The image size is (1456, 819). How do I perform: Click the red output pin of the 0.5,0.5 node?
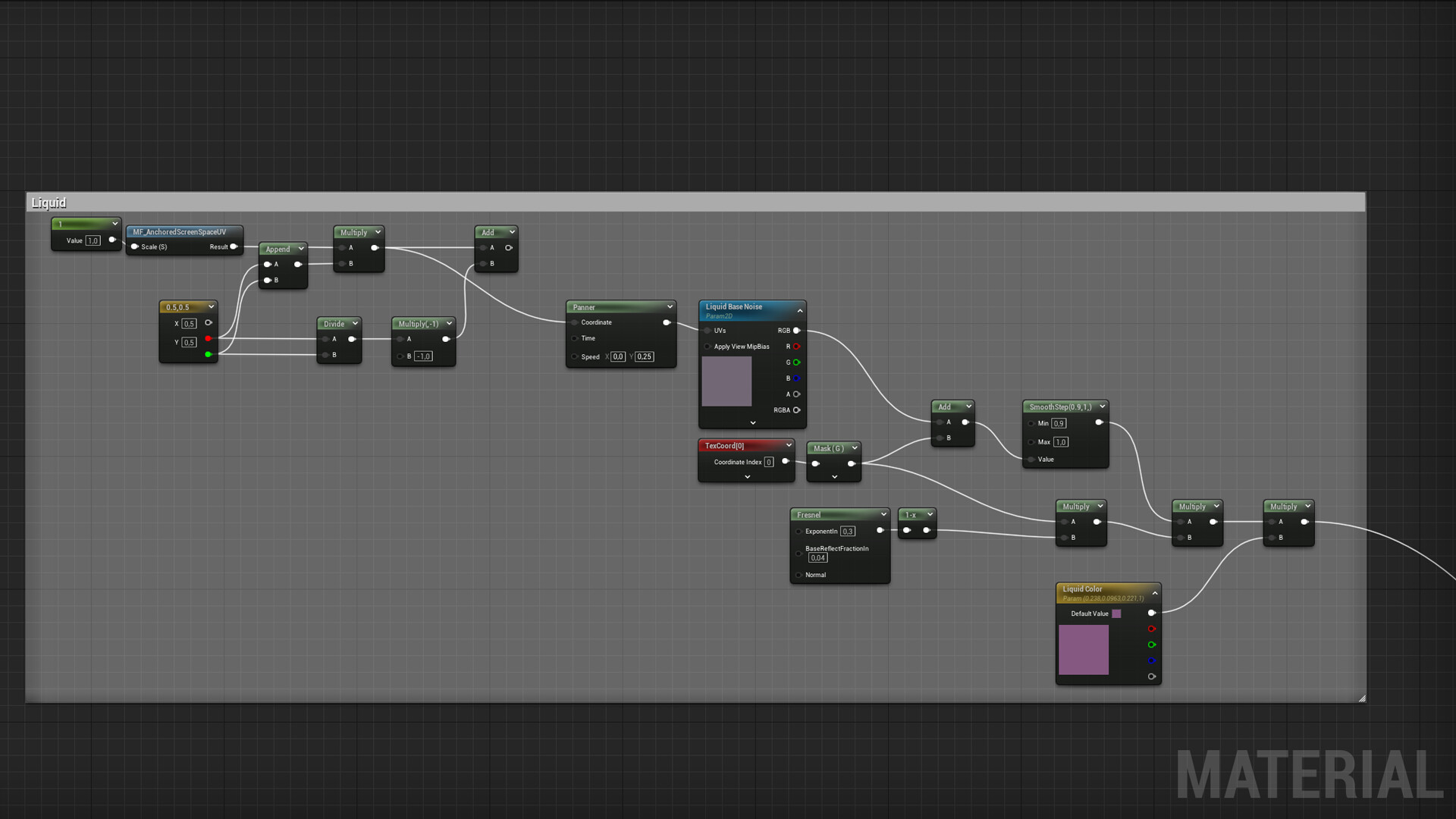click(208, 338)
